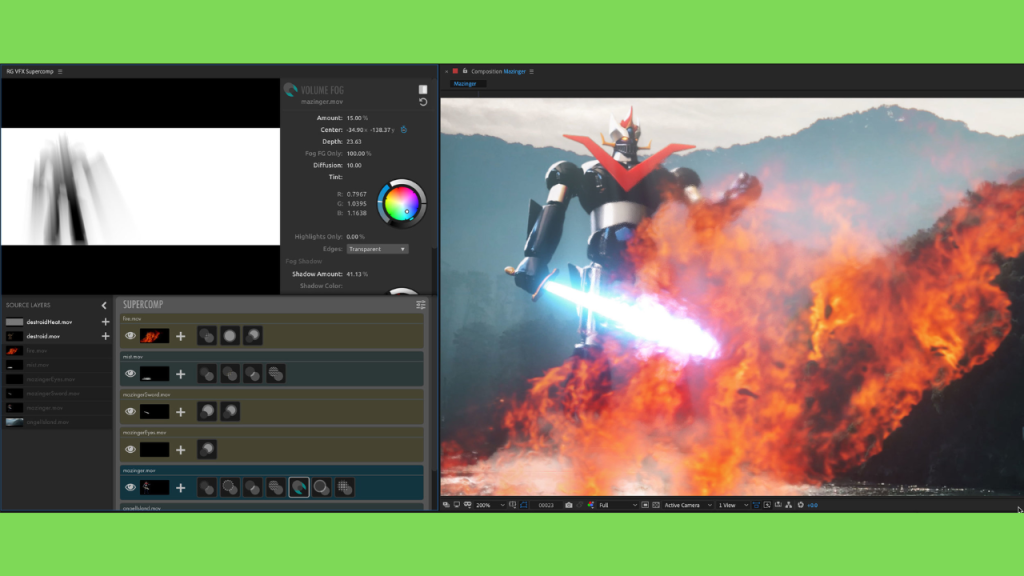
Task: Open the 200% magnification dropdown
Action: pyautogui.click(x=490, y=505)
